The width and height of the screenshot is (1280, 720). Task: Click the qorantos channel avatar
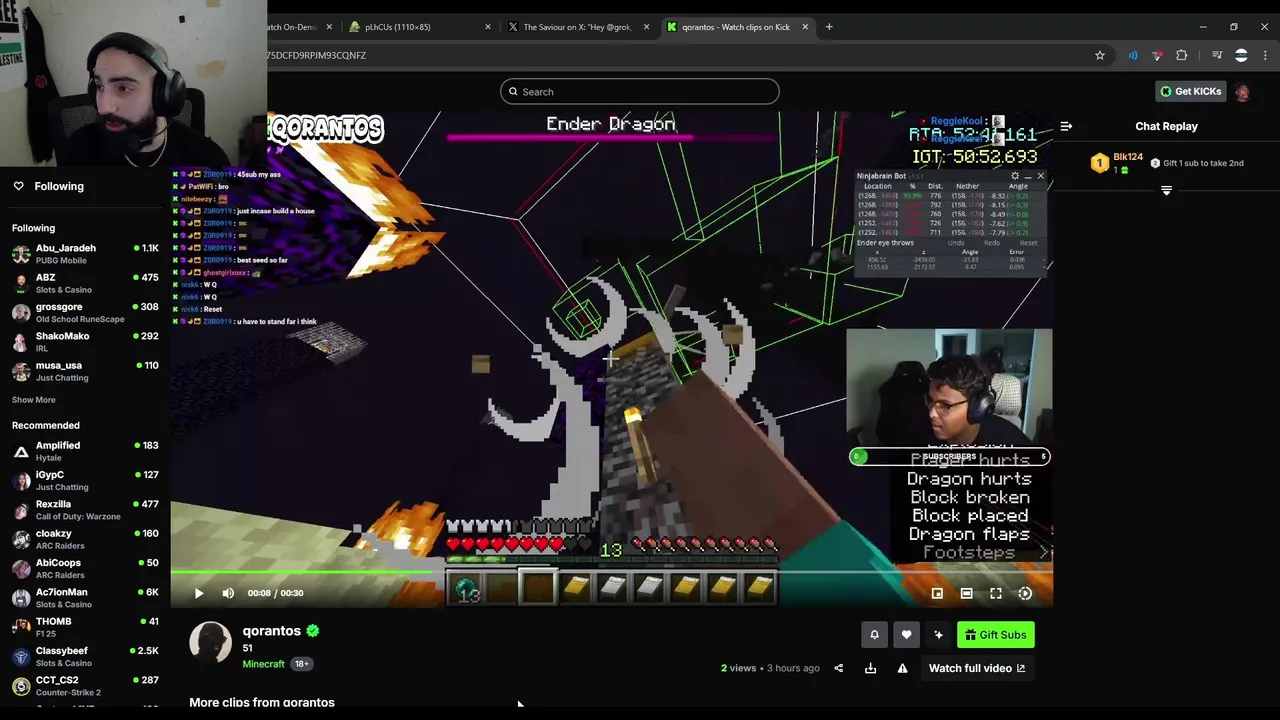(x=211, y=643)
